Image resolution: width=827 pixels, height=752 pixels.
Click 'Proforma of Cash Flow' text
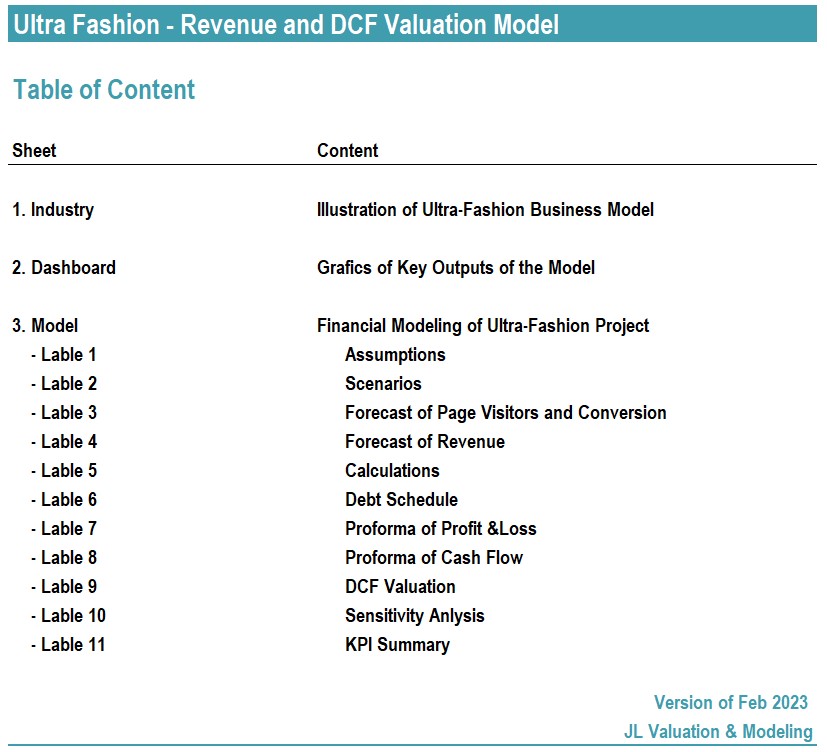pyautogui.click(x=434, y=557)
